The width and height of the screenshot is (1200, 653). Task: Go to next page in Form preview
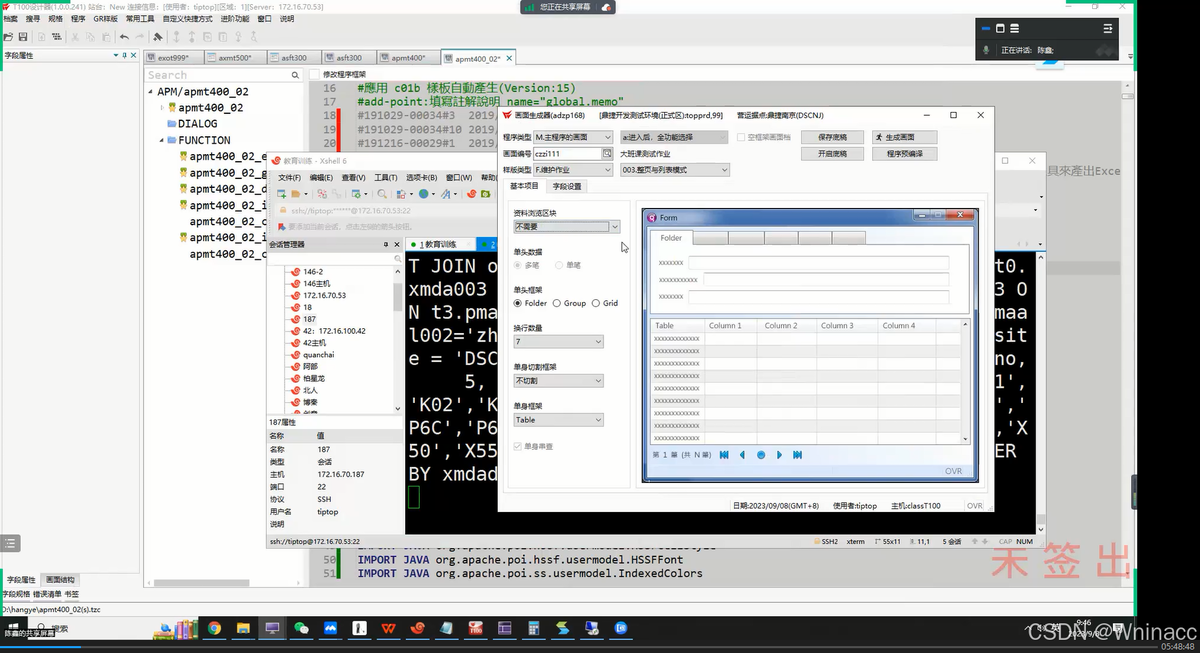(779, 455)
